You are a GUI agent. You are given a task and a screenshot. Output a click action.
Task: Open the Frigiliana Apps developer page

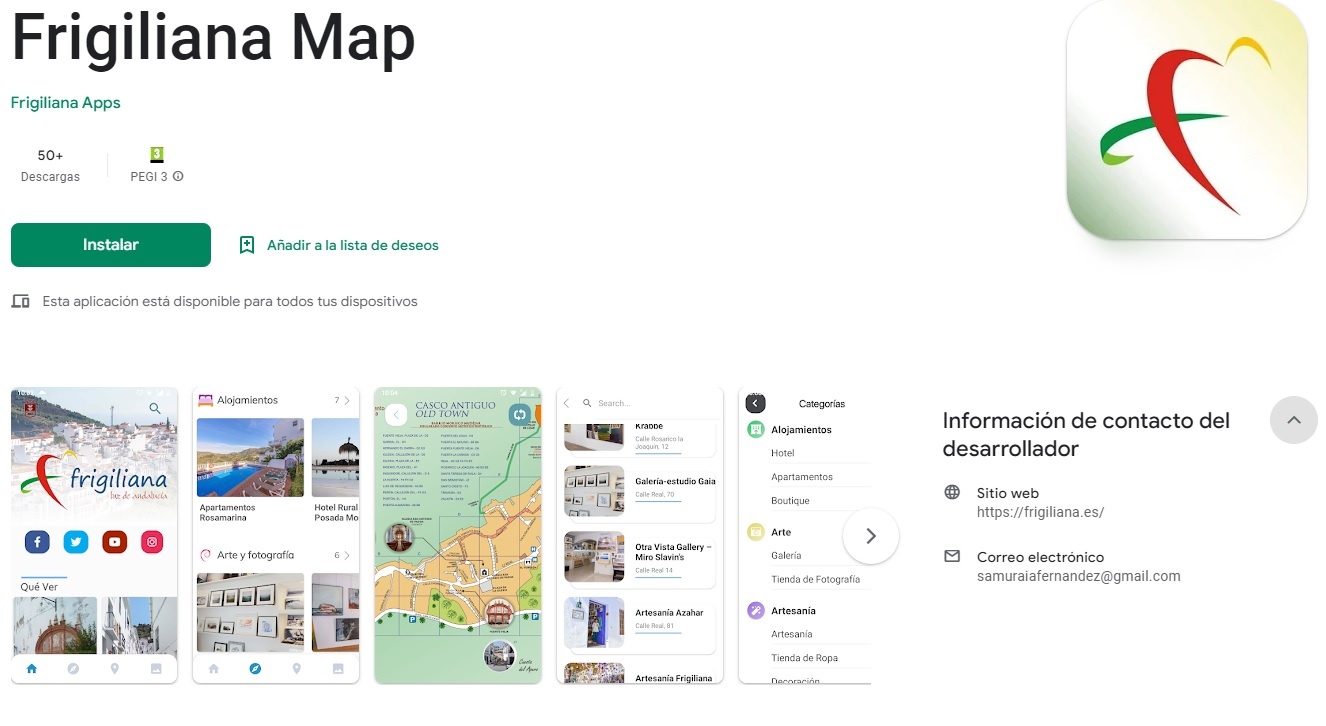click(x=66, y=103)
